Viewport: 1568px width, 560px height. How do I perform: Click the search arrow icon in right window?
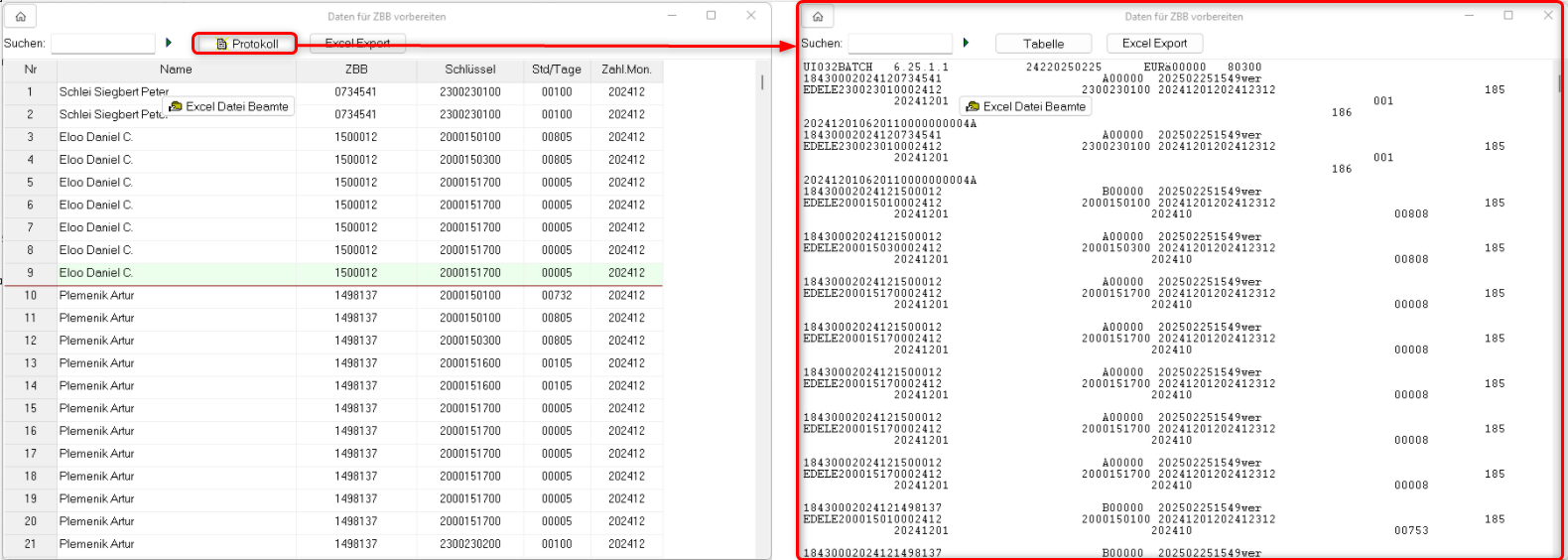(x=966, y=43)
